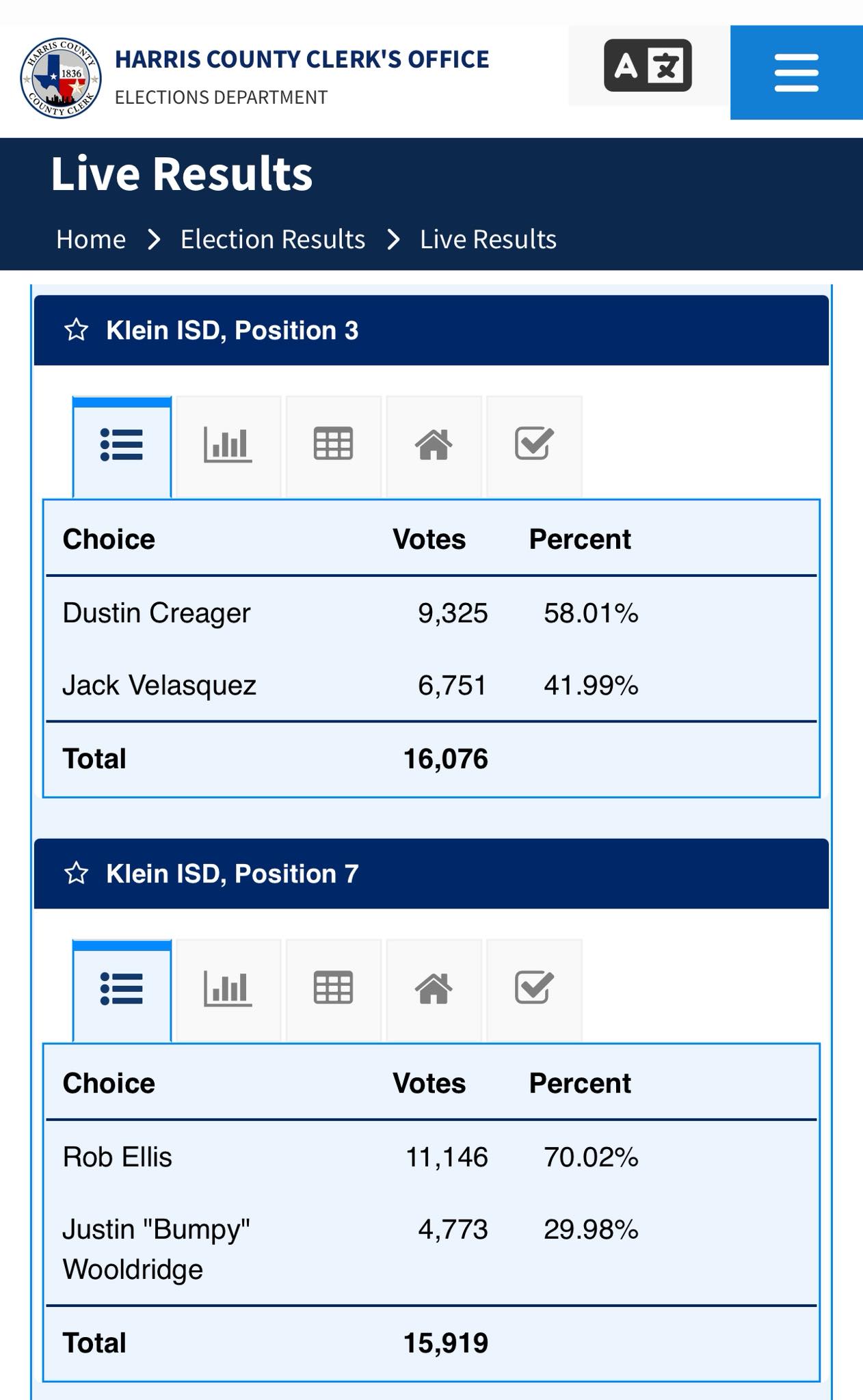The image size is (863, 1400).
Task: Collapse the Klein ISD, Position 3 header
Action: click(431, 330)
